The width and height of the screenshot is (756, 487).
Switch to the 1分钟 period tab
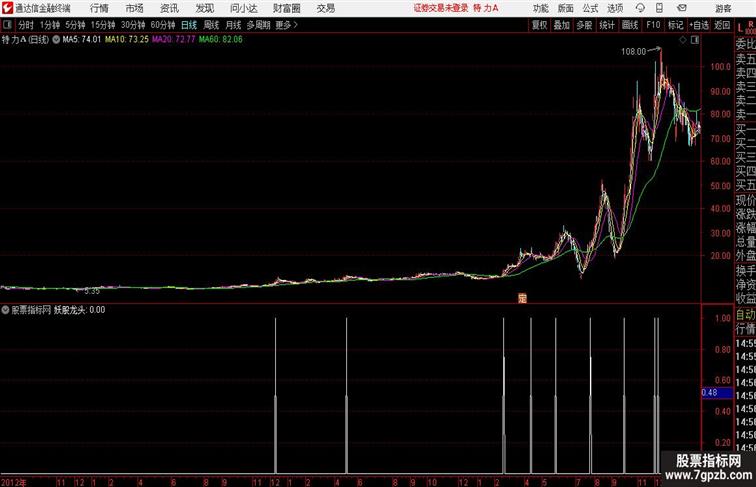pyautogui.click(x=50, y=25)
